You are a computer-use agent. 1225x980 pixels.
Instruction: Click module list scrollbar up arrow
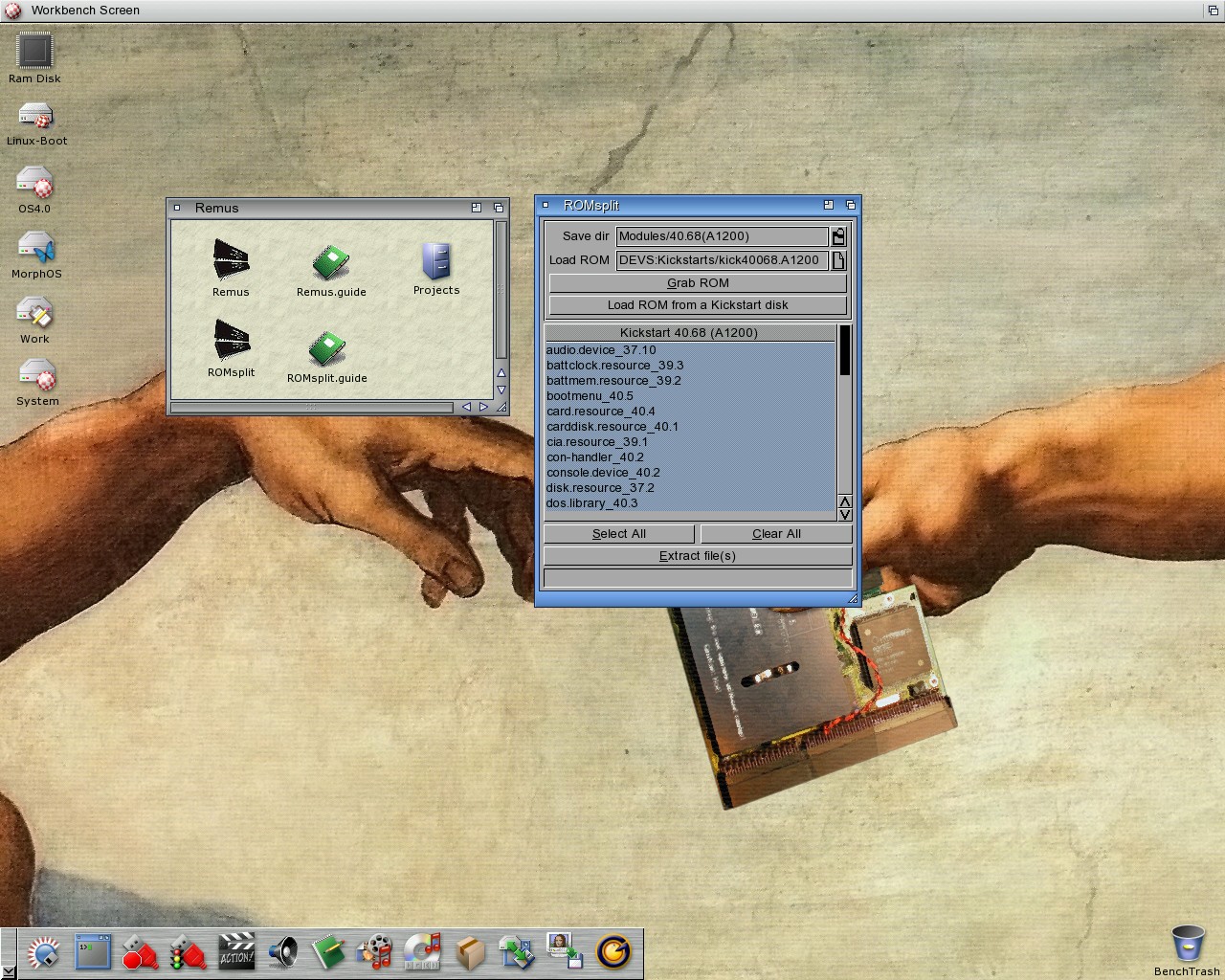(x=845, y=501)
